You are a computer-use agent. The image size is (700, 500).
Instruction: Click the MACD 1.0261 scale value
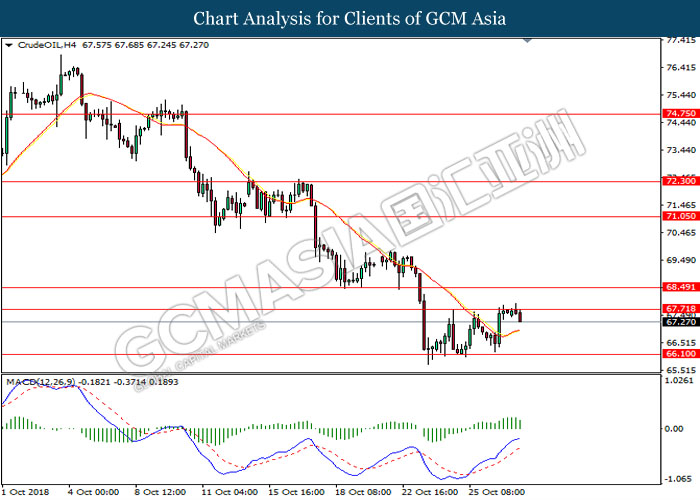coord(679,380)
